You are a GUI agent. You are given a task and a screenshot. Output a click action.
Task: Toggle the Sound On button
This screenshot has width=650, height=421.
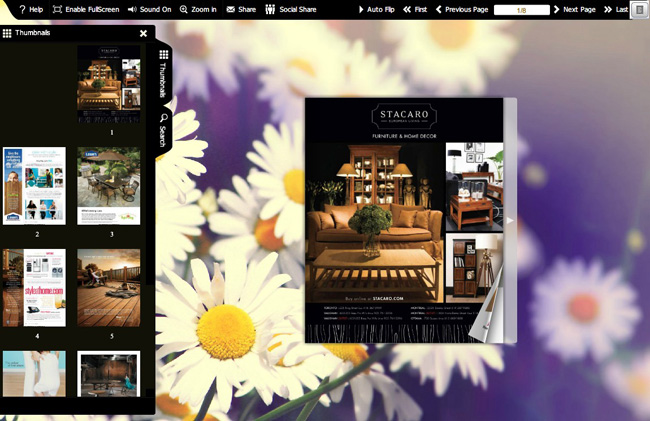(x=149, y=9)
